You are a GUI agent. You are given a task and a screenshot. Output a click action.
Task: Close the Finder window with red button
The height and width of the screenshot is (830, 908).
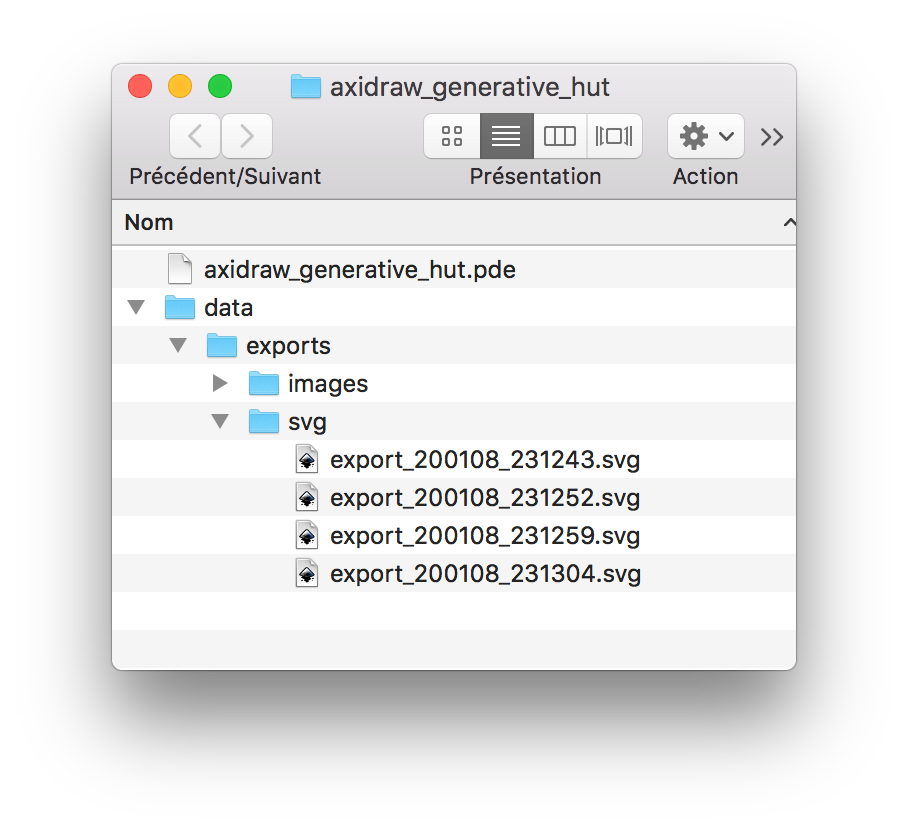[140, 86]
